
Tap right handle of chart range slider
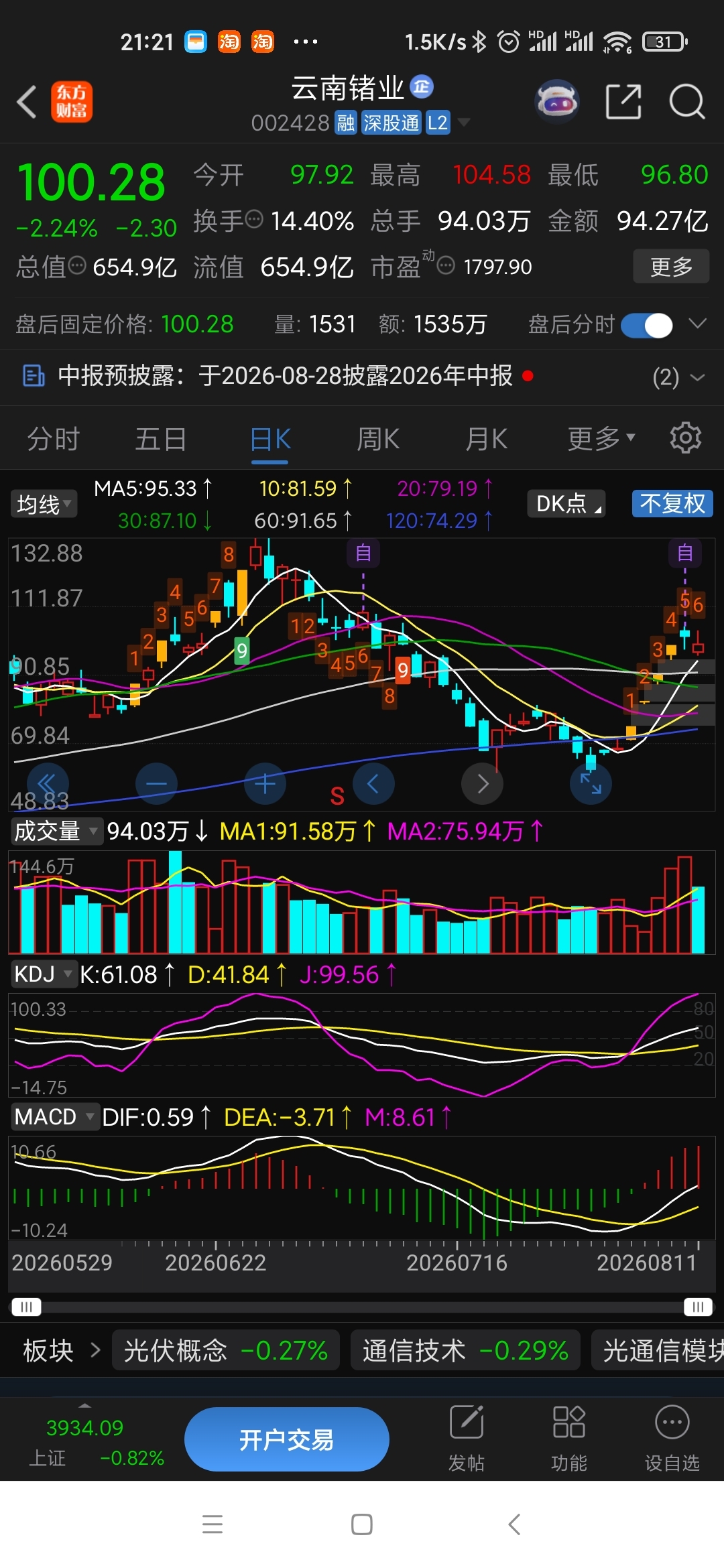coord(698,1307)
